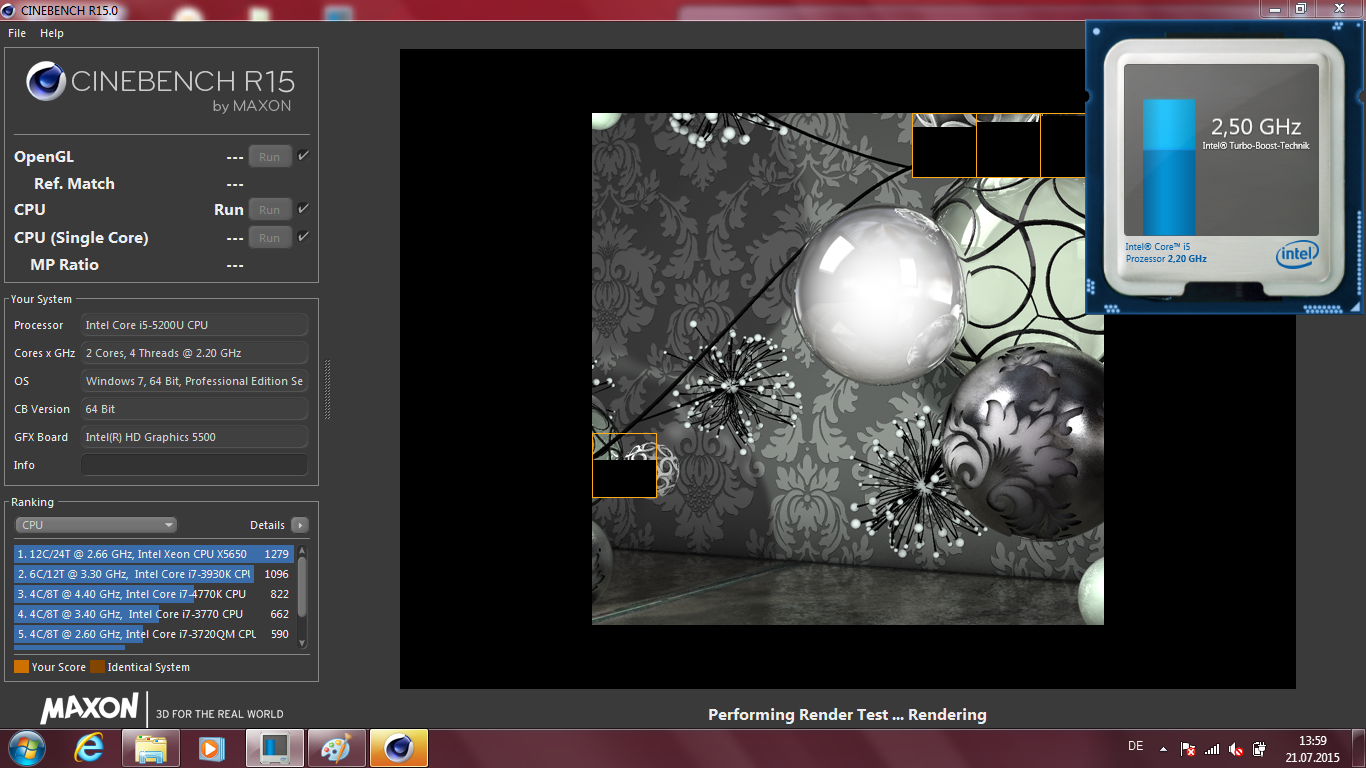Click the OS field Windows 7
This screenshot has height=768, width=1366.
pyautogui.click(x=195, y=381)
